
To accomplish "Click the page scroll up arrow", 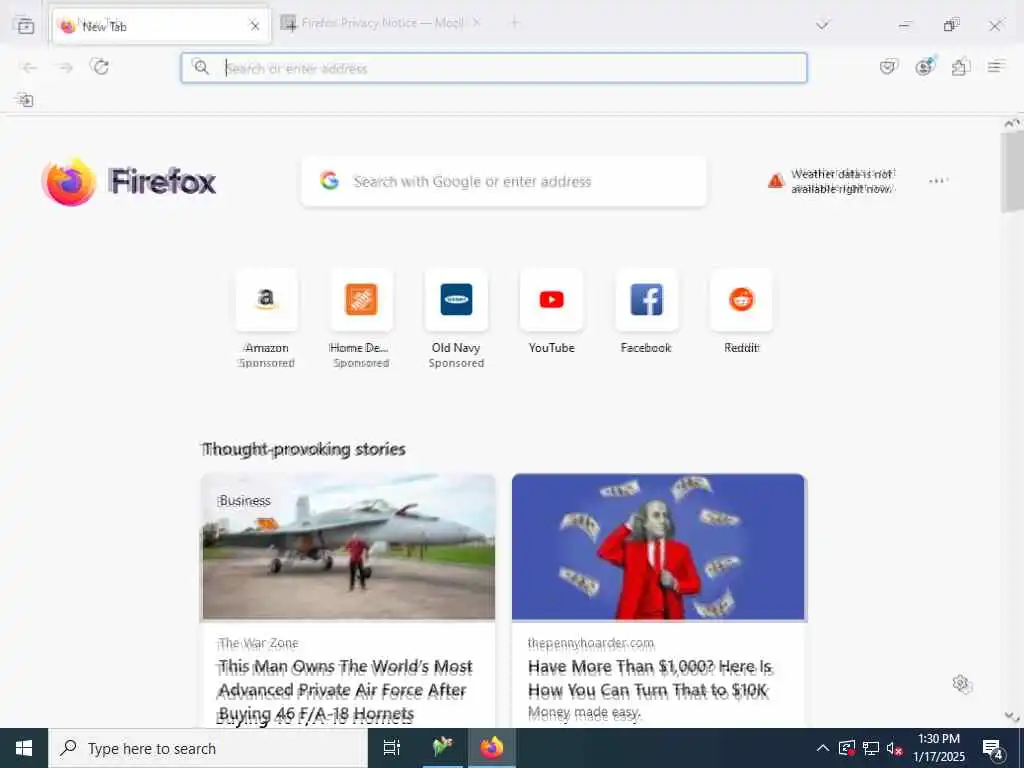I will coord(1012,123).
